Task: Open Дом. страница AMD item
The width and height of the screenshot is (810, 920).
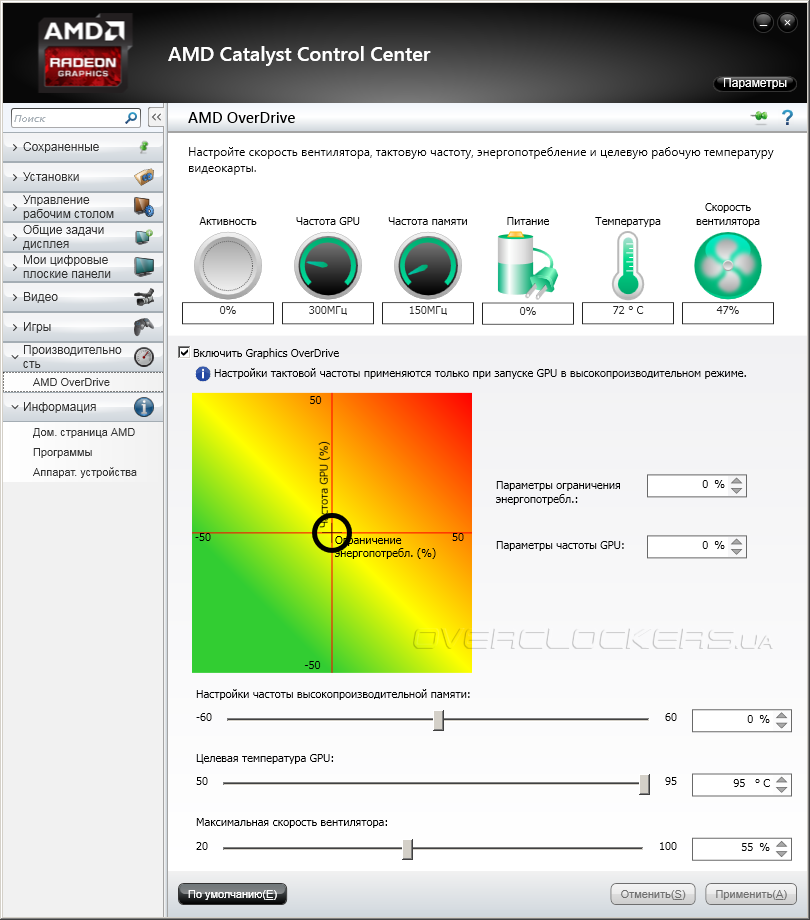Action: point(84,432)
